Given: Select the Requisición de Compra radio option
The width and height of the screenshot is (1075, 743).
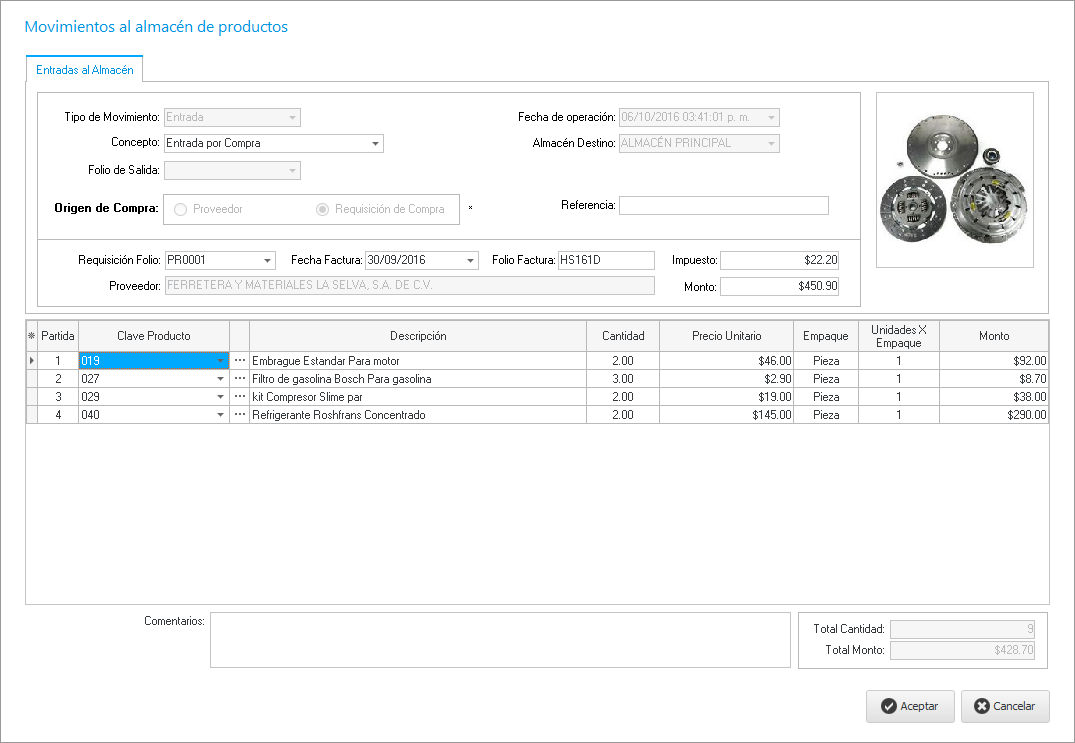Looking at the screenshot, I should coord(323,209).
